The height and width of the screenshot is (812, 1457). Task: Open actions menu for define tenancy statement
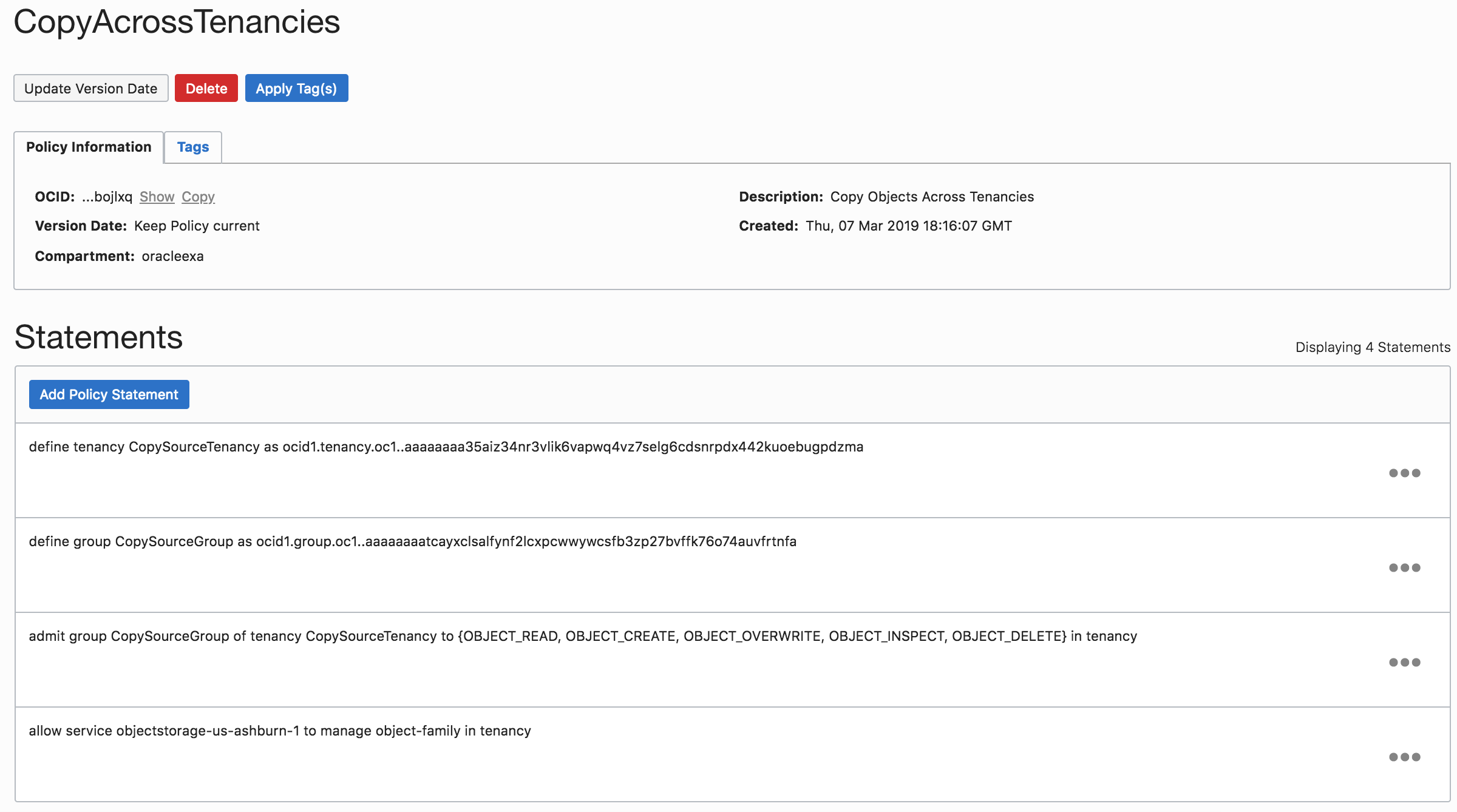(x=1404, y=473)
